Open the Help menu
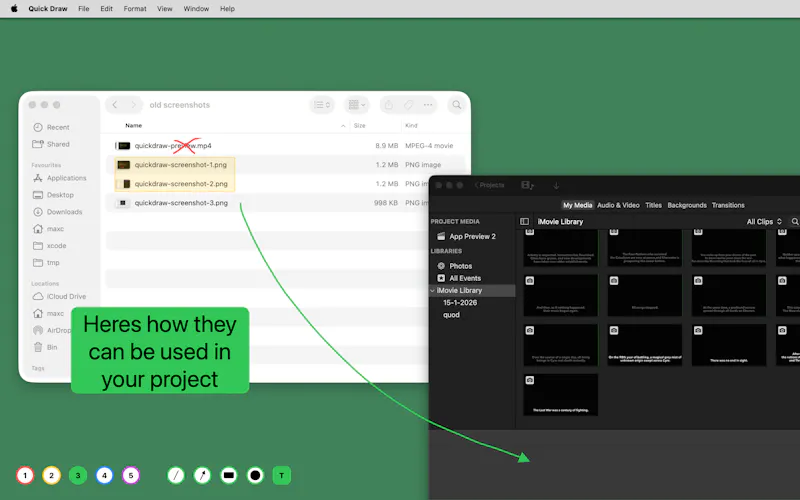 tap(228, 9)
